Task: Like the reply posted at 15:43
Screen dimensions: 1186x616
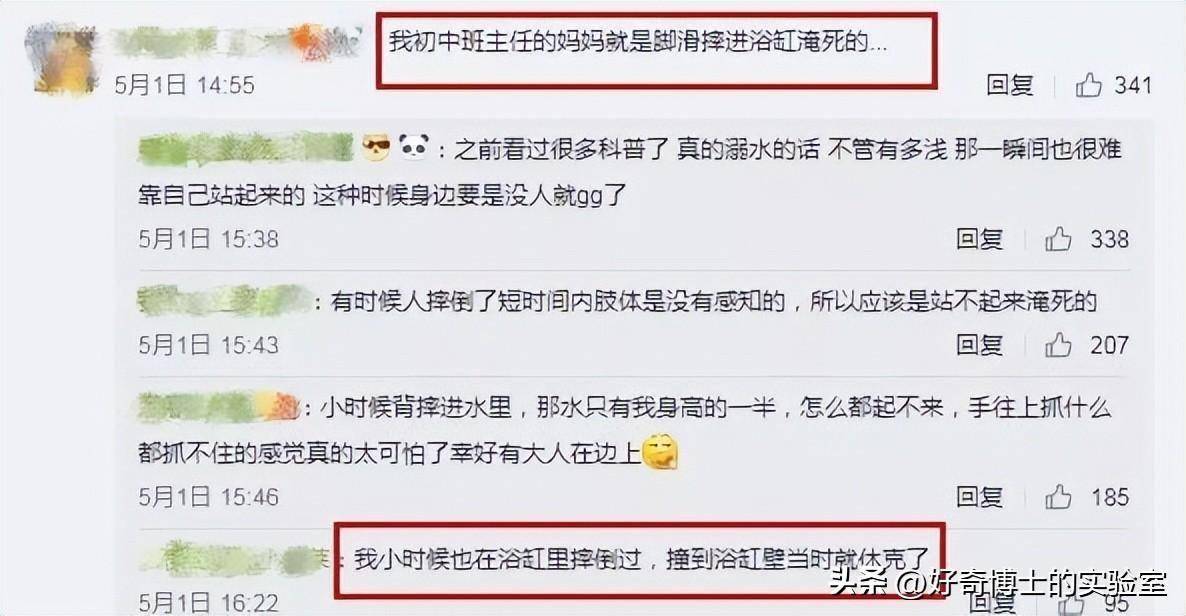Action: [x=1058, y=345]
